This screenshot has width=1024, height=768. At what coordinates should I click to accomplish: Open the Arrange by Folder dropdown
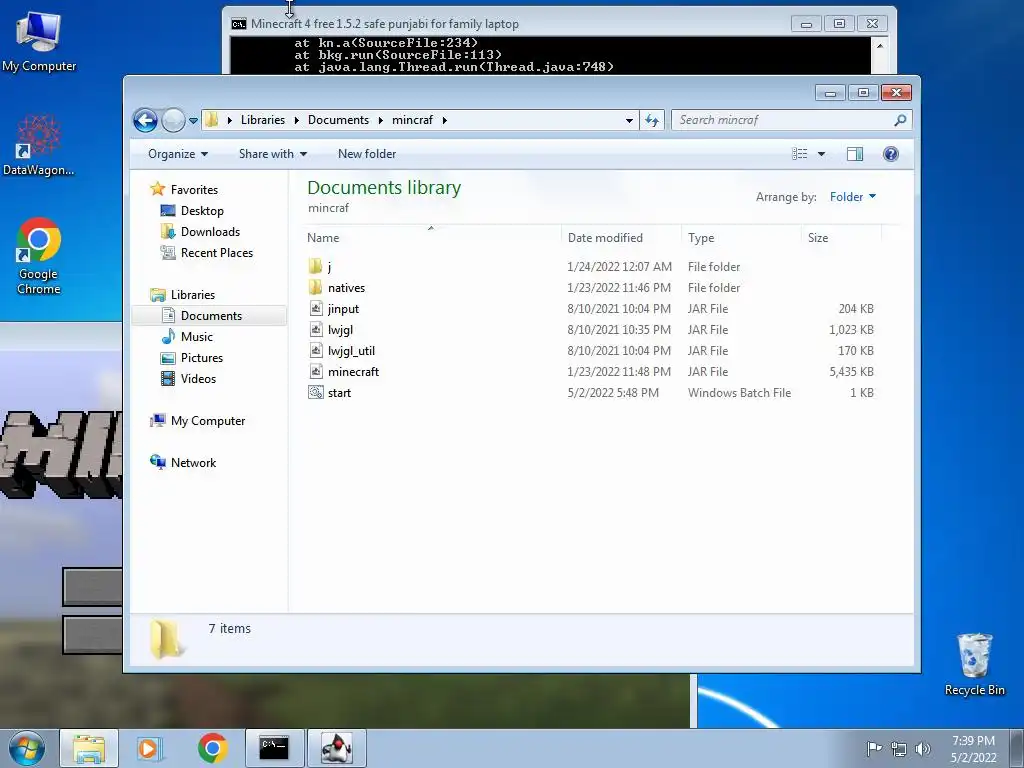pos(853,197)
